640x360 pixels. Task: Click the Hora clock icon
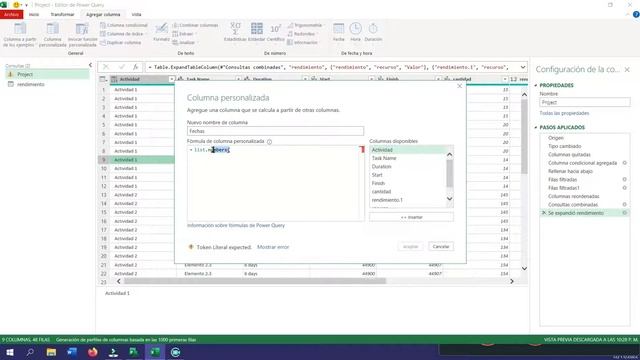(x=356, y=29)
